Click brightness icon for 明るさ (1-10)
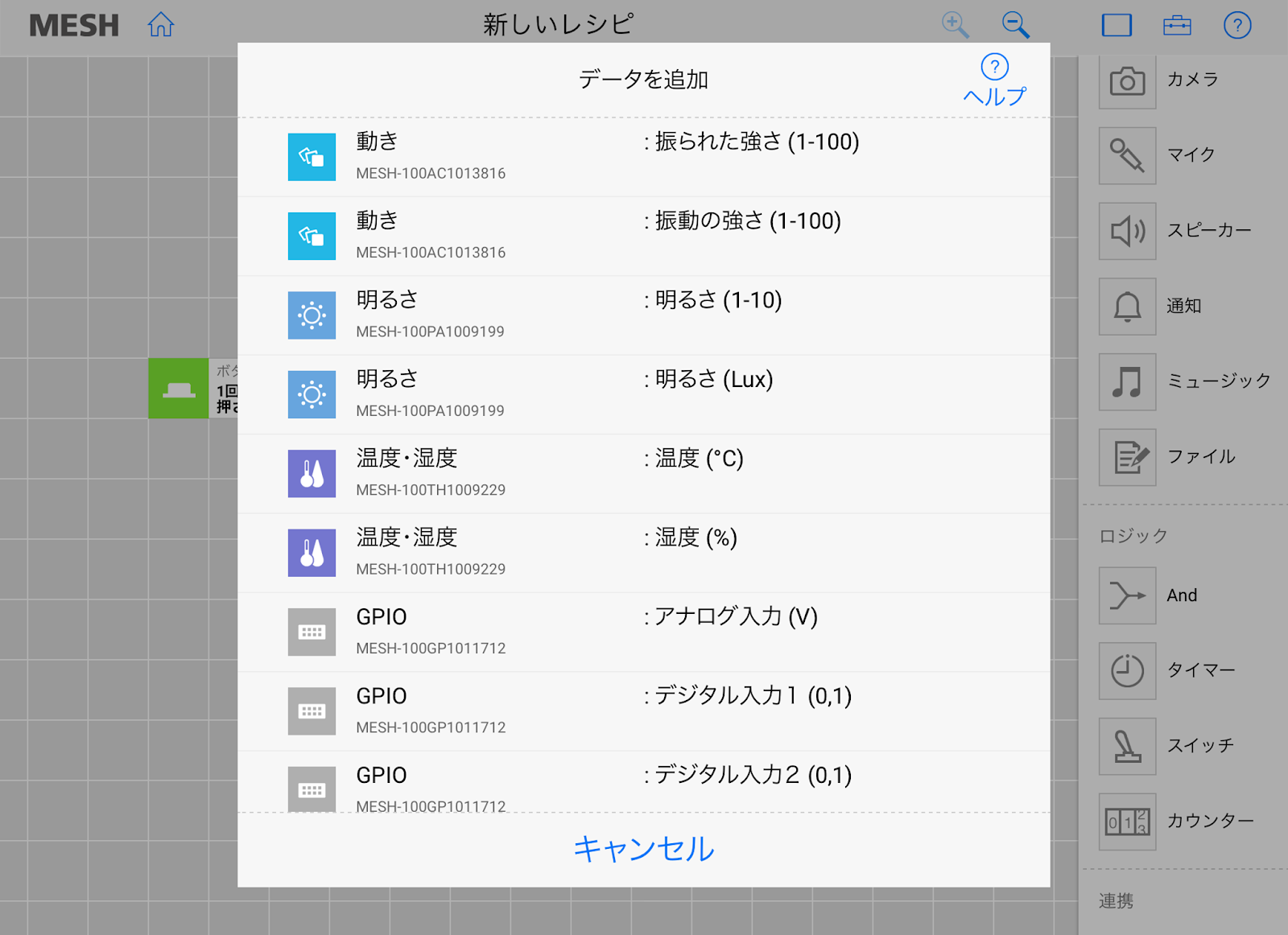This screenshot has height=935, width=1288. click(x=312, y=315)
